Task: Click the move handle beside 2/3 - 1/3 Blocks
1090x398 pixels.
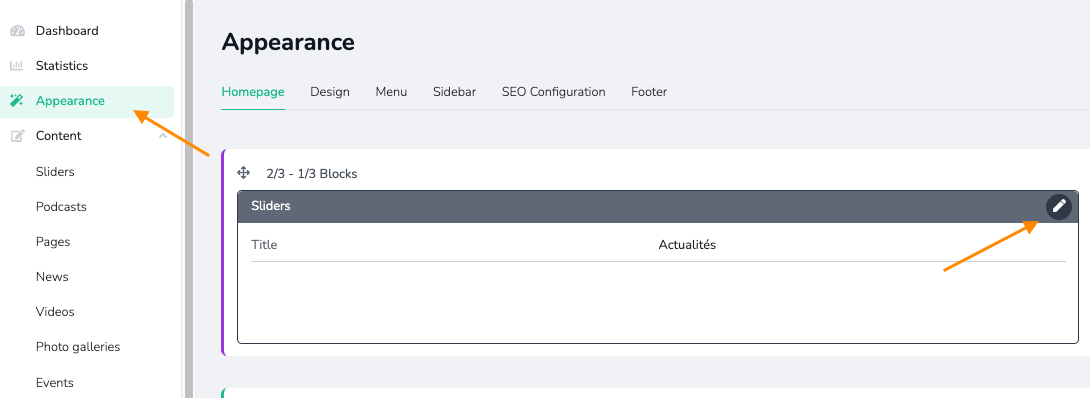Action: coord(243,173)
